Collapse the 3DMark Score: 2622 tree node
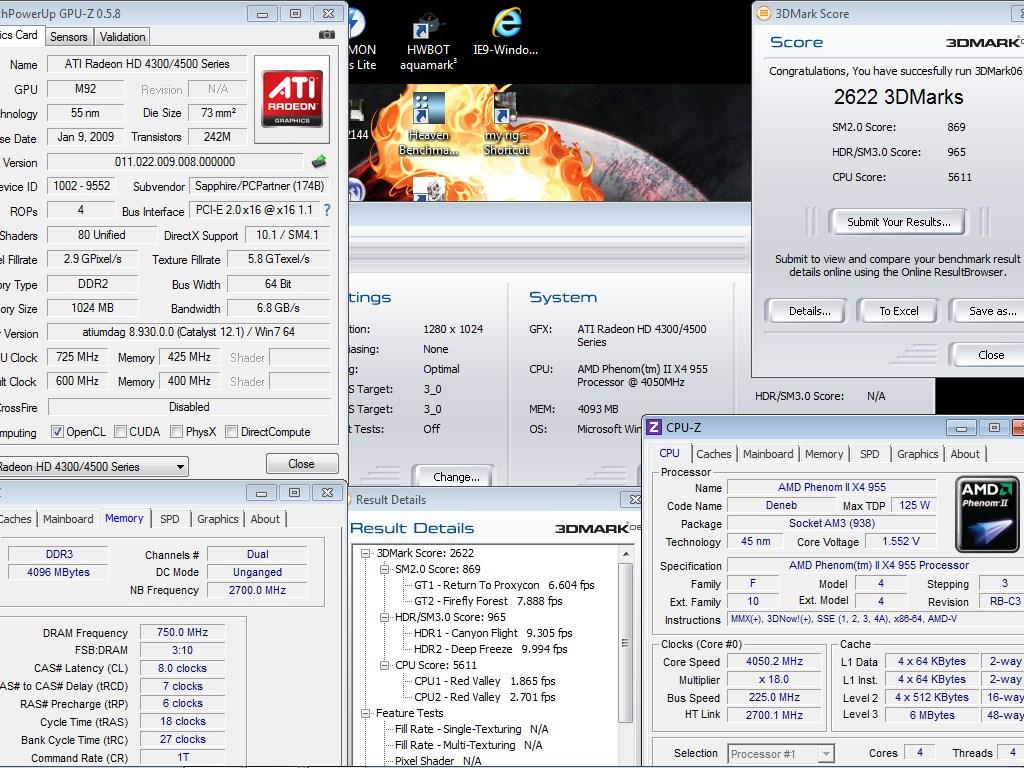This screenshot has height=768, width=1024. coord(366,553)
